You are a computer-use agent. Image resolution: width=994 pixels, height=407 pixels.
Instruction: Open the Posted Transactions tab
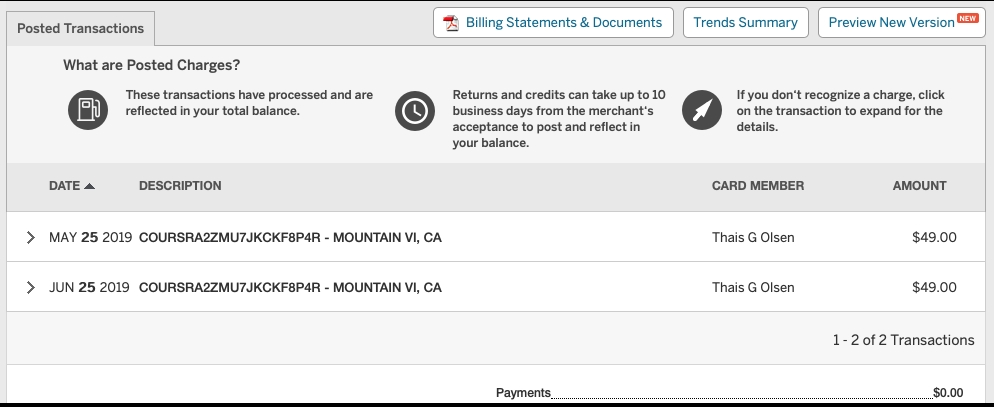[x=81, y=29]
